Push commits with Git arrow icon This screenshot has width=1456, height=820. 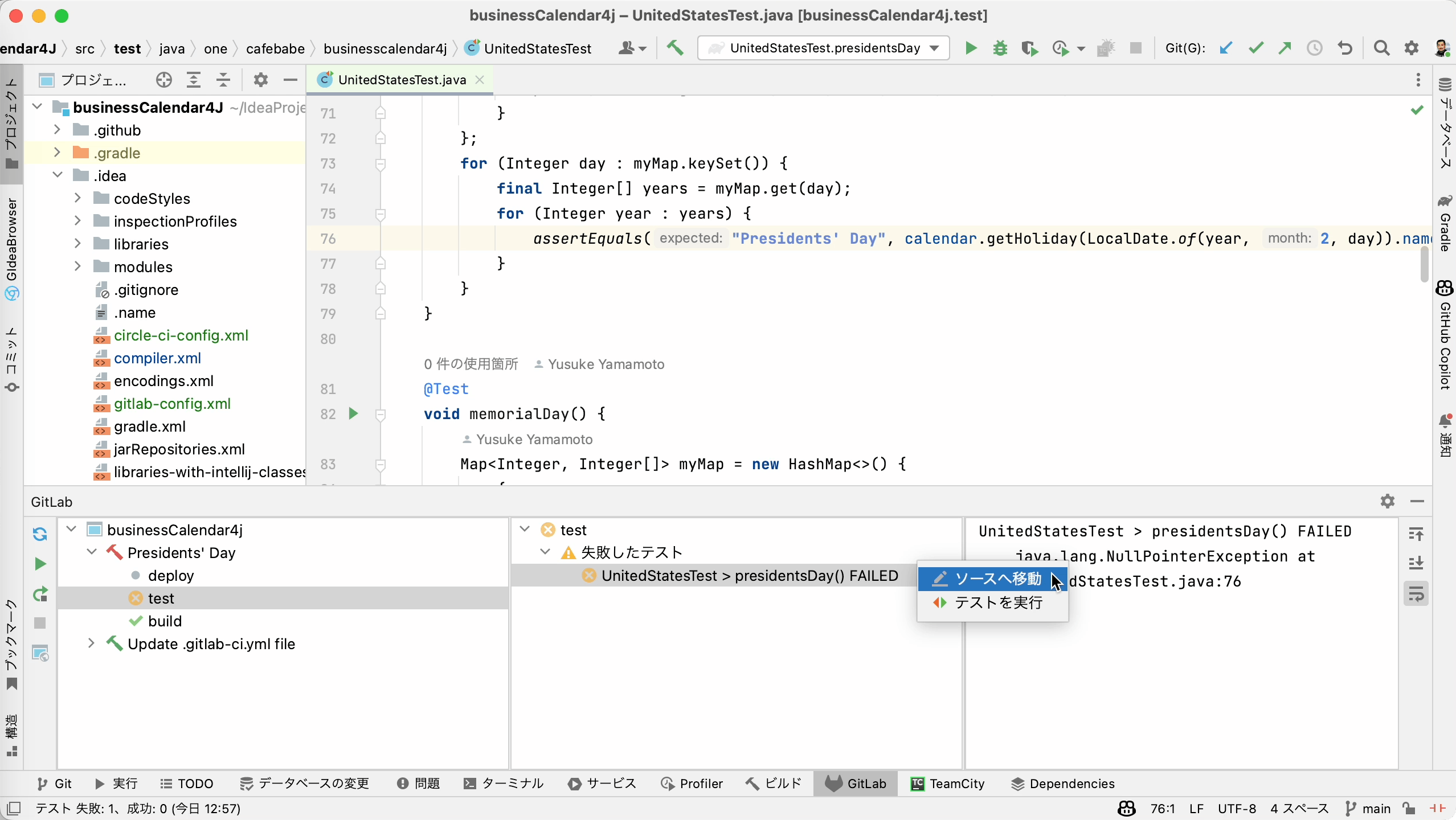1285,48
